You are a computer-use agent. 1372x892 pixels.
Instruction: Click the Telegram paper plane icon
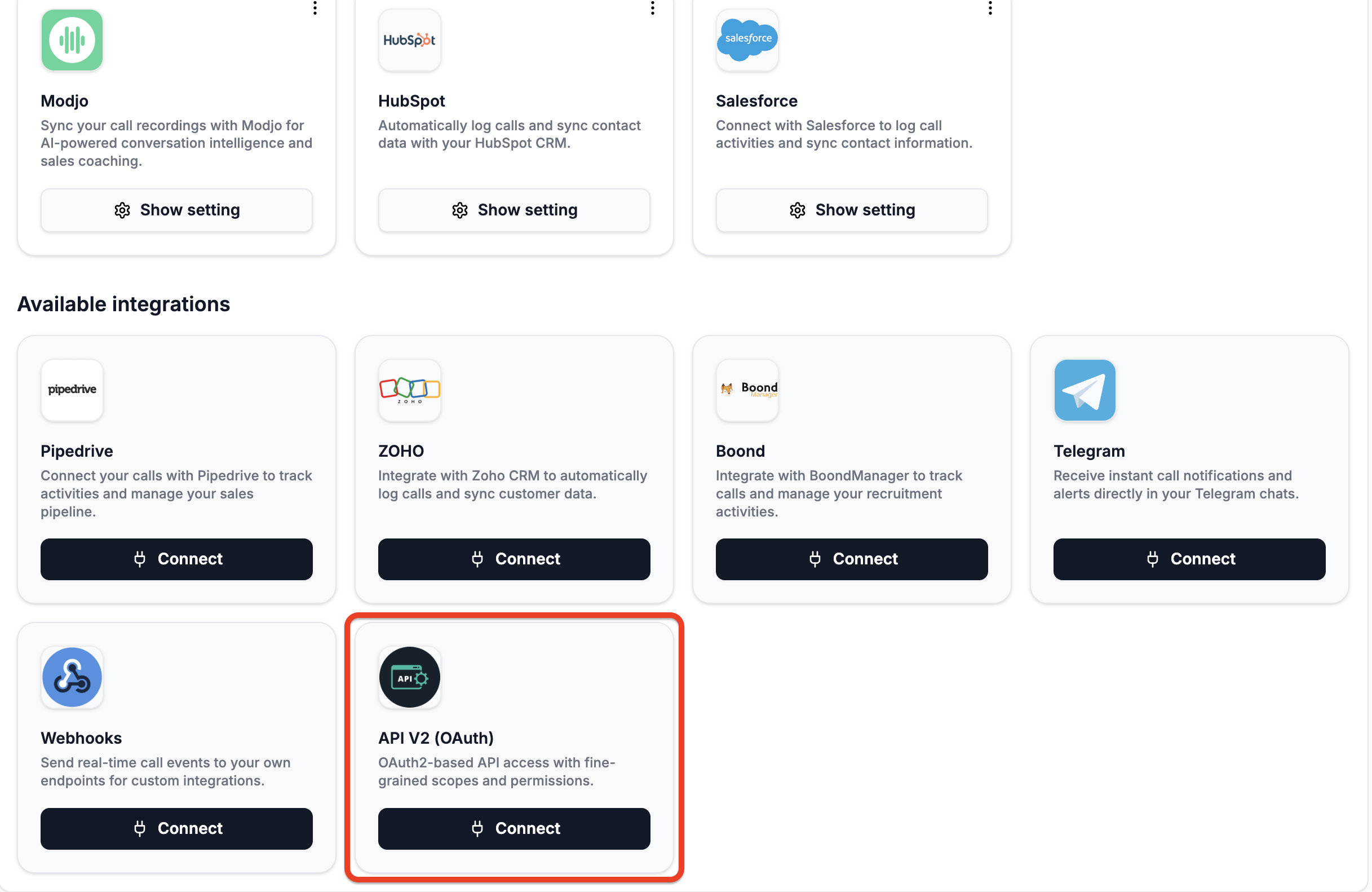click(1085, 390)
